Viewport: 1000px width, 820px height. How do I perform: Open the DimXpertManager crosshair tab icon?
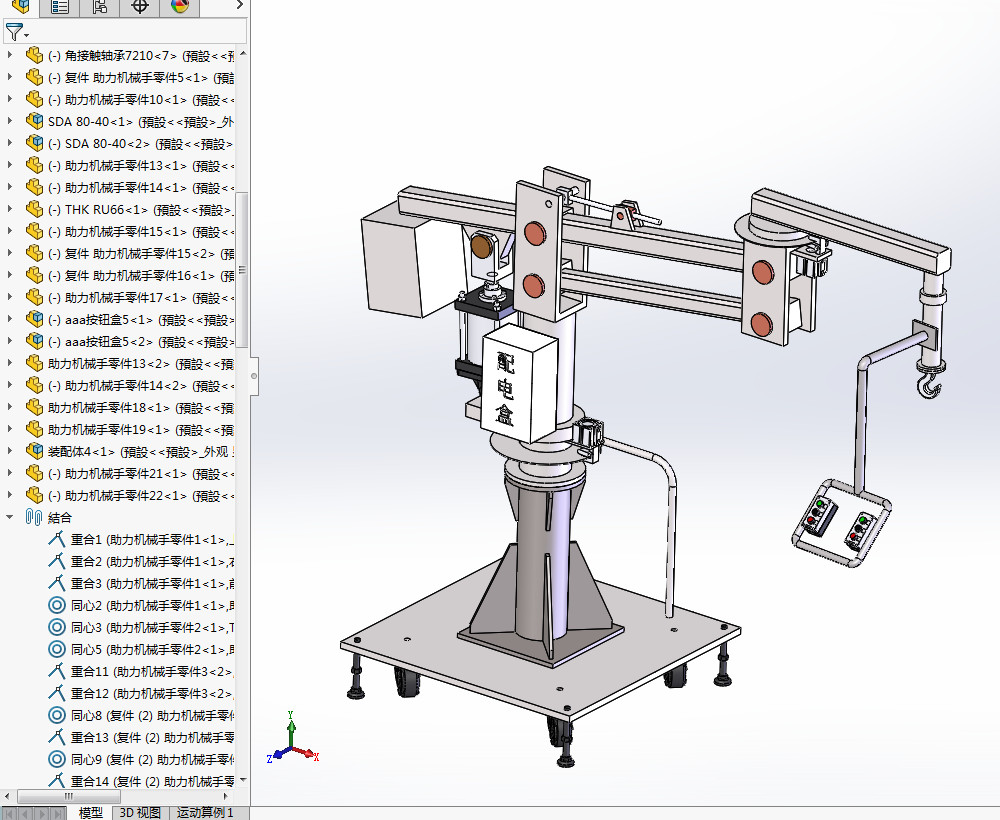click(140, 6)
